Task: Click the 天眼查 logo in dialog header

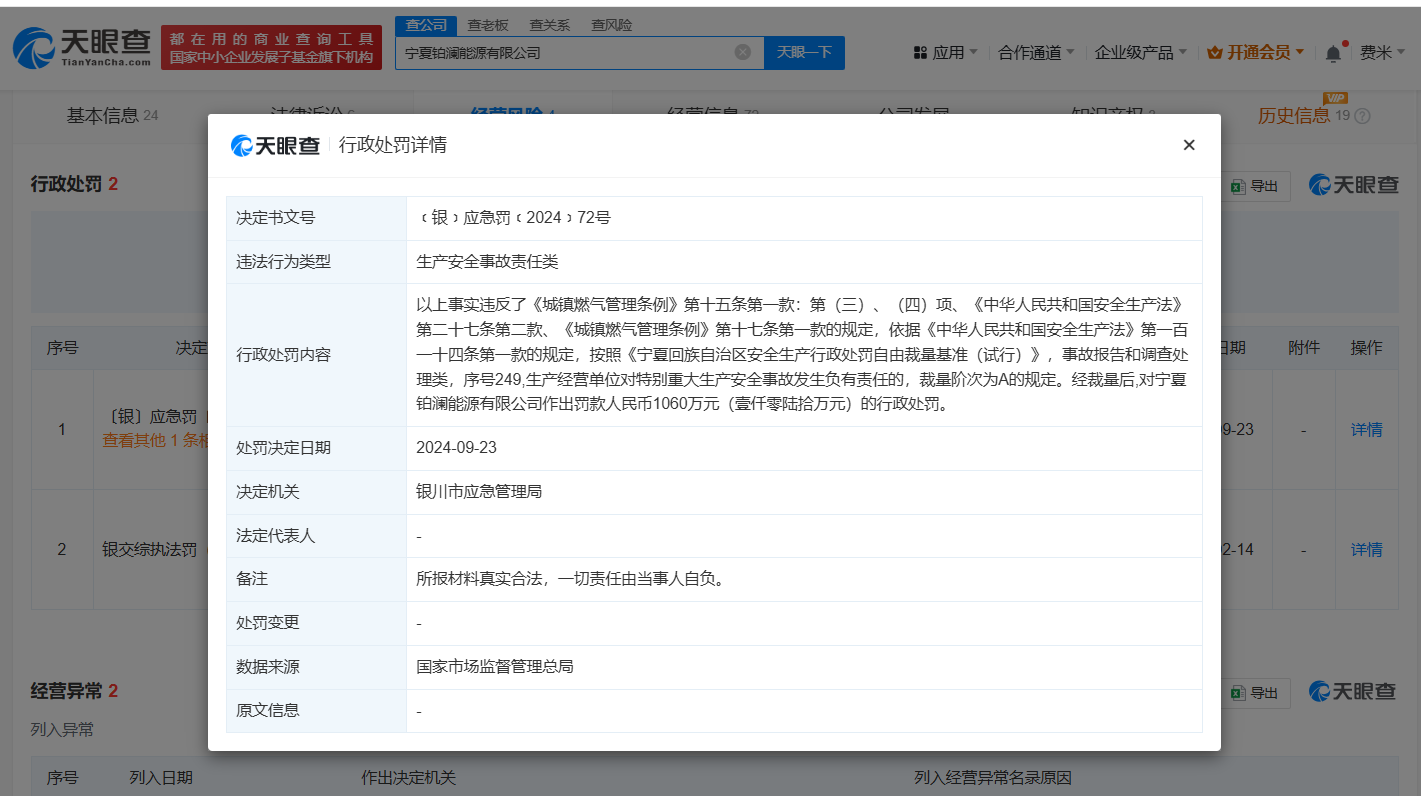Action: click(276, 145)
